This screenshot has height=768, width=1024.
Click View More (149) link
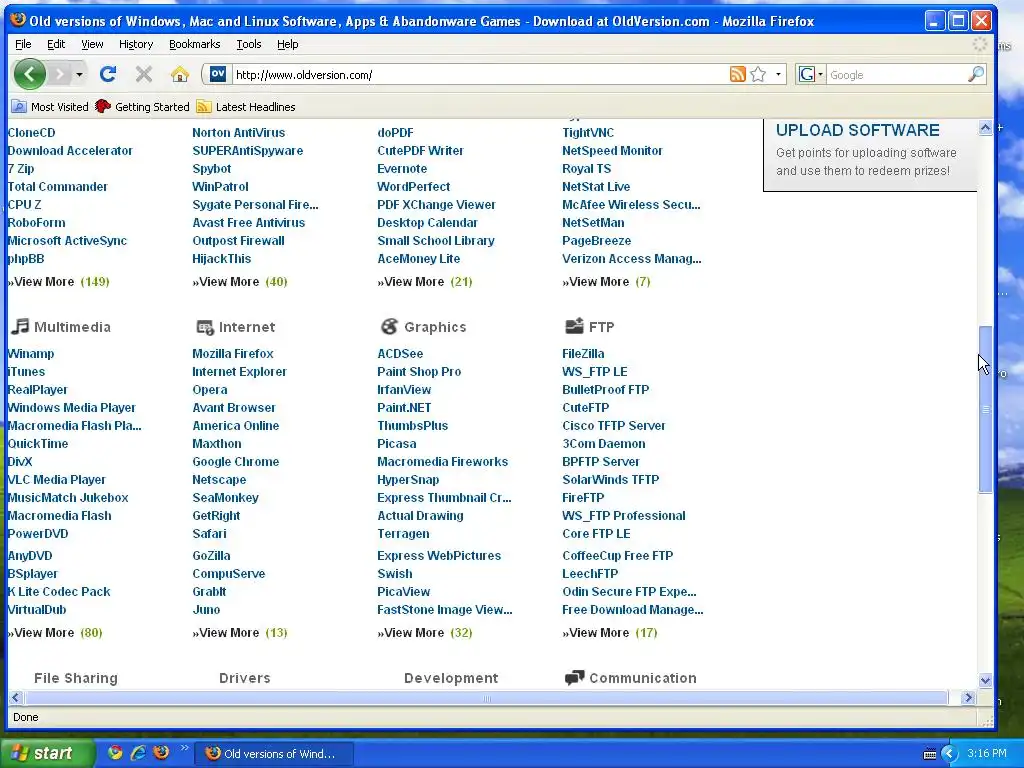point(59,281)
